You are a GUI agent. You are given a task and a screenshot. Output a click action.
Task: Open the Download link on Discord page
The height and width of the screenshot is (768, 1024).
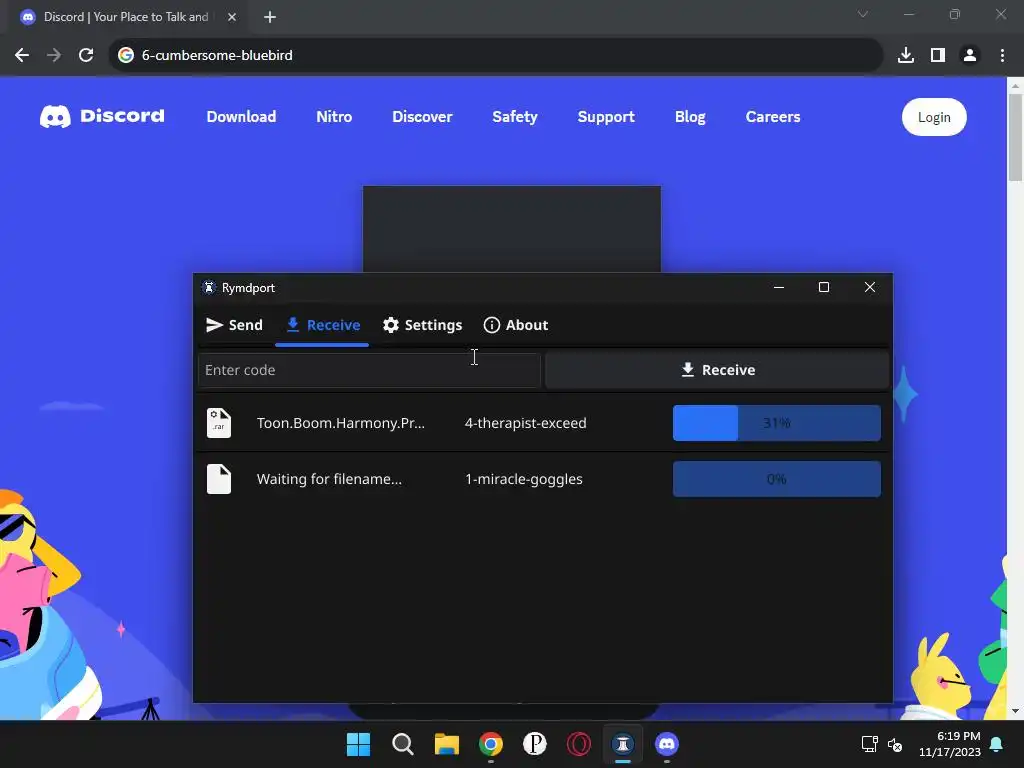(x=242, y=117)
